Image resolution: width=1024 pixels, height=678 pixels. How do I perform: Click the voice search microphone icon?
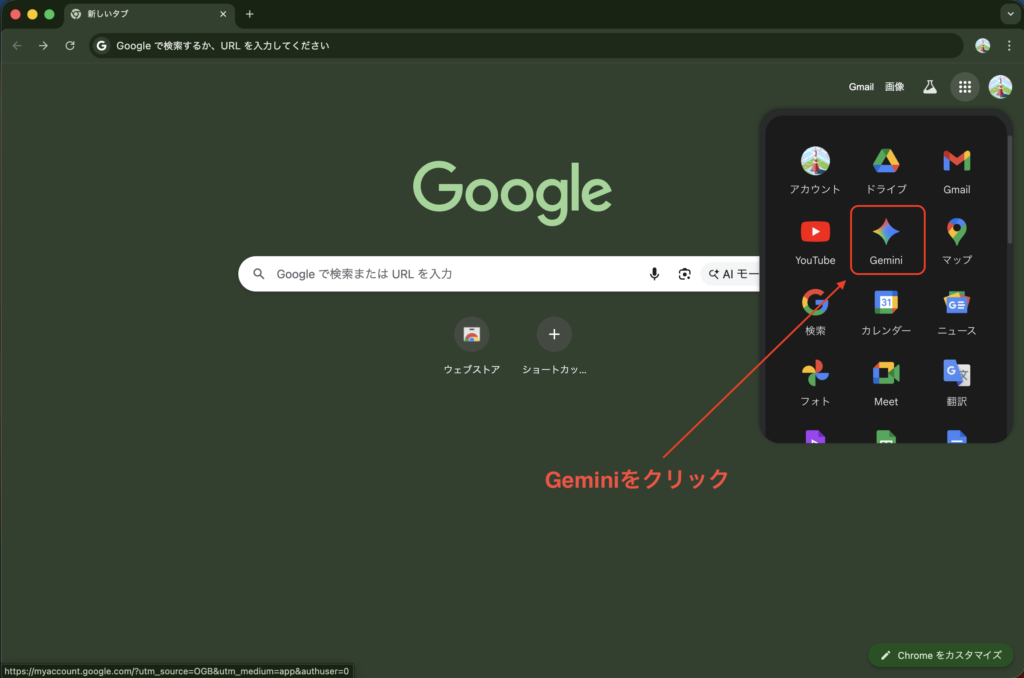pos(654,274)
